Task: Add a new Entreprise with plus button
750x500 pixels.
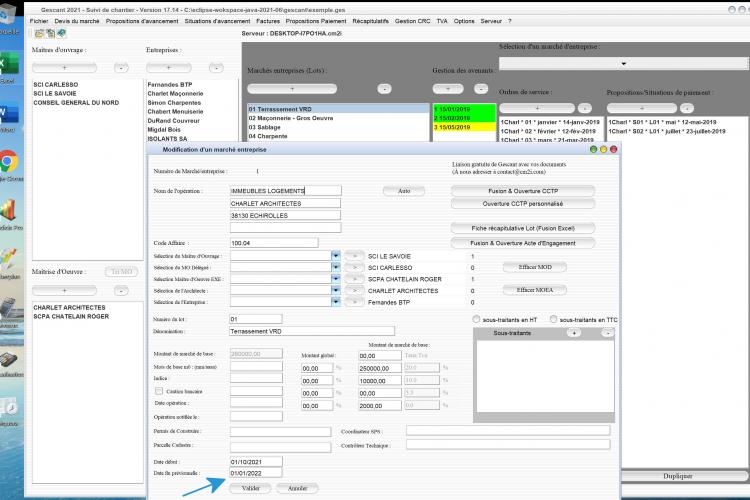Action: (x=169, y=68)
